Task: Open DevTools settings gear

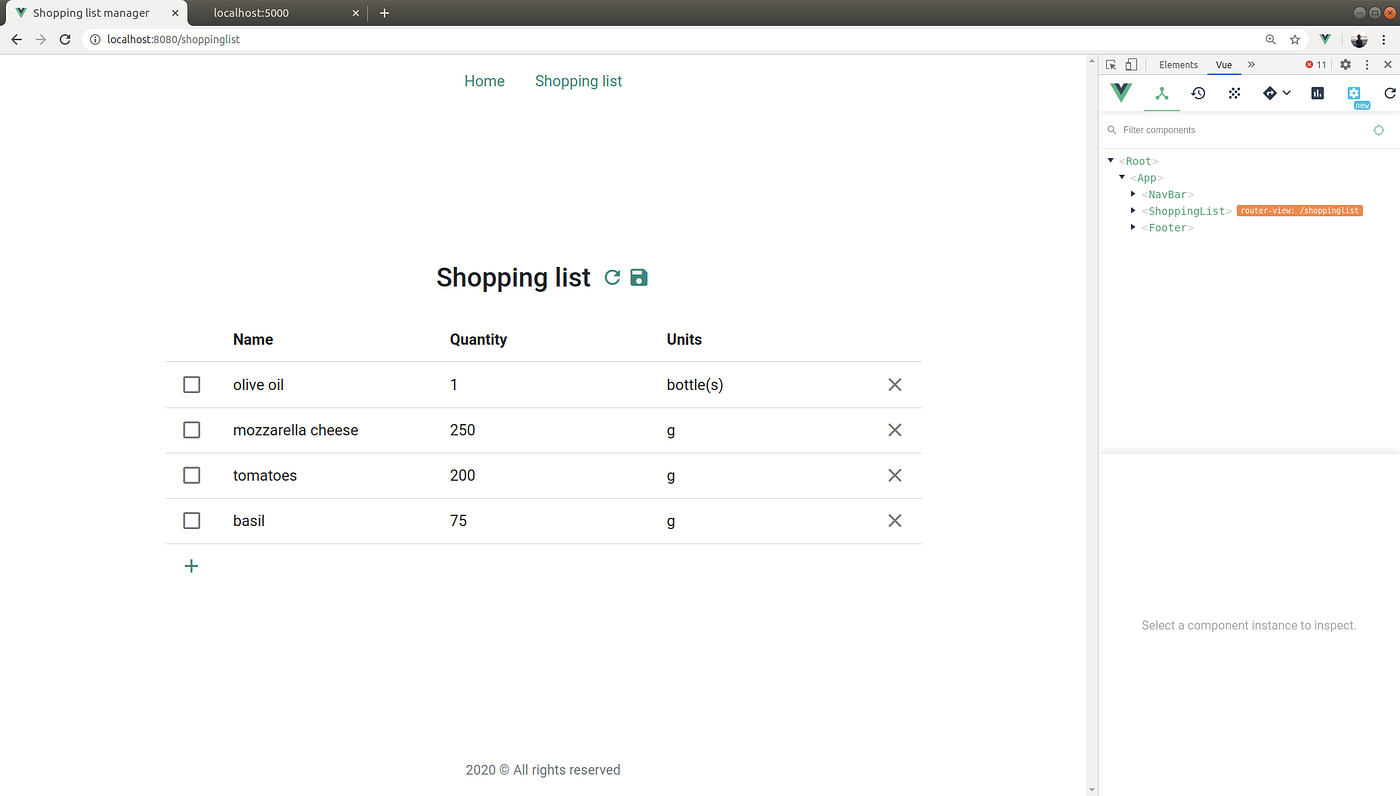Action: (x=1345, y=65)
